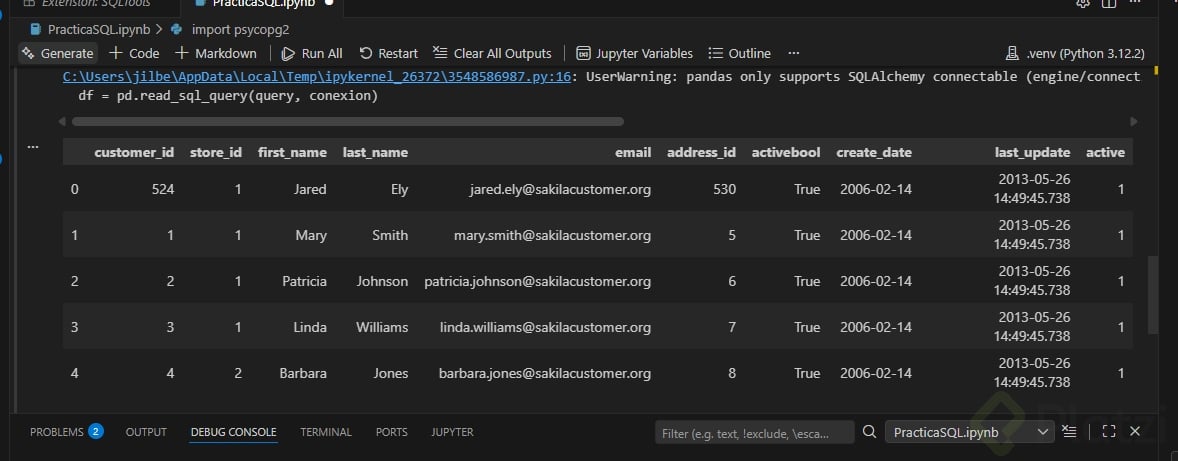The image size is (1178, 461).
Task: Select the .venv (Python 3.12.2) kernel
Action: 1075,53
